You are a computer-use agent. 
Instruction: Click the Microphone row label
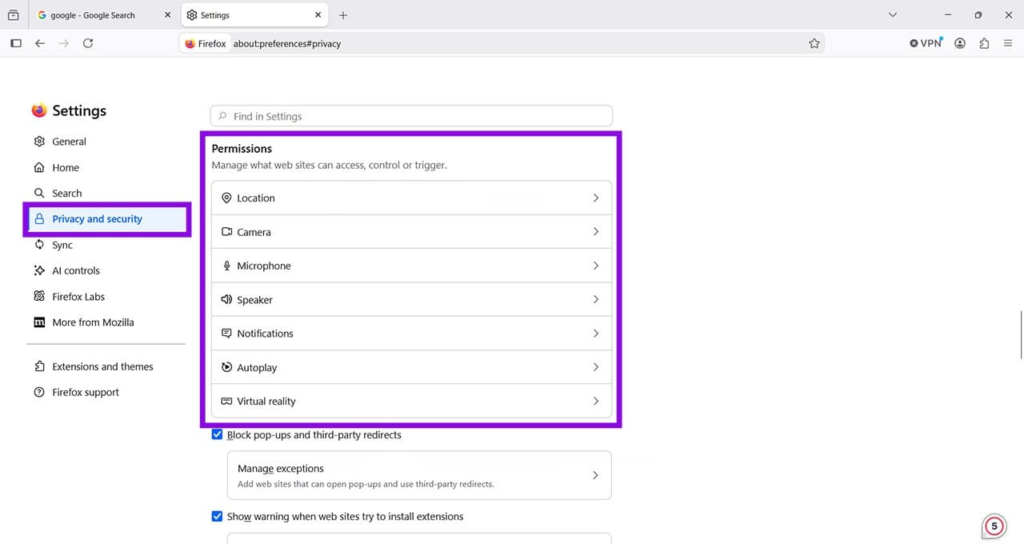[264, 266]
